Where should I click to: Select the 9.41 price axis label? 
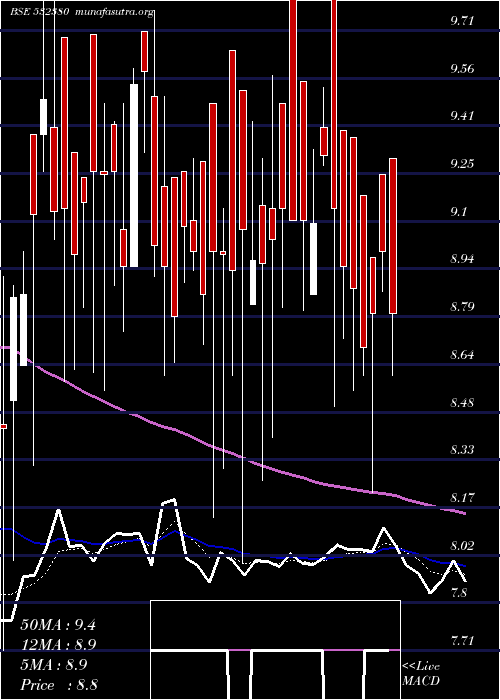tap(462, 116)
